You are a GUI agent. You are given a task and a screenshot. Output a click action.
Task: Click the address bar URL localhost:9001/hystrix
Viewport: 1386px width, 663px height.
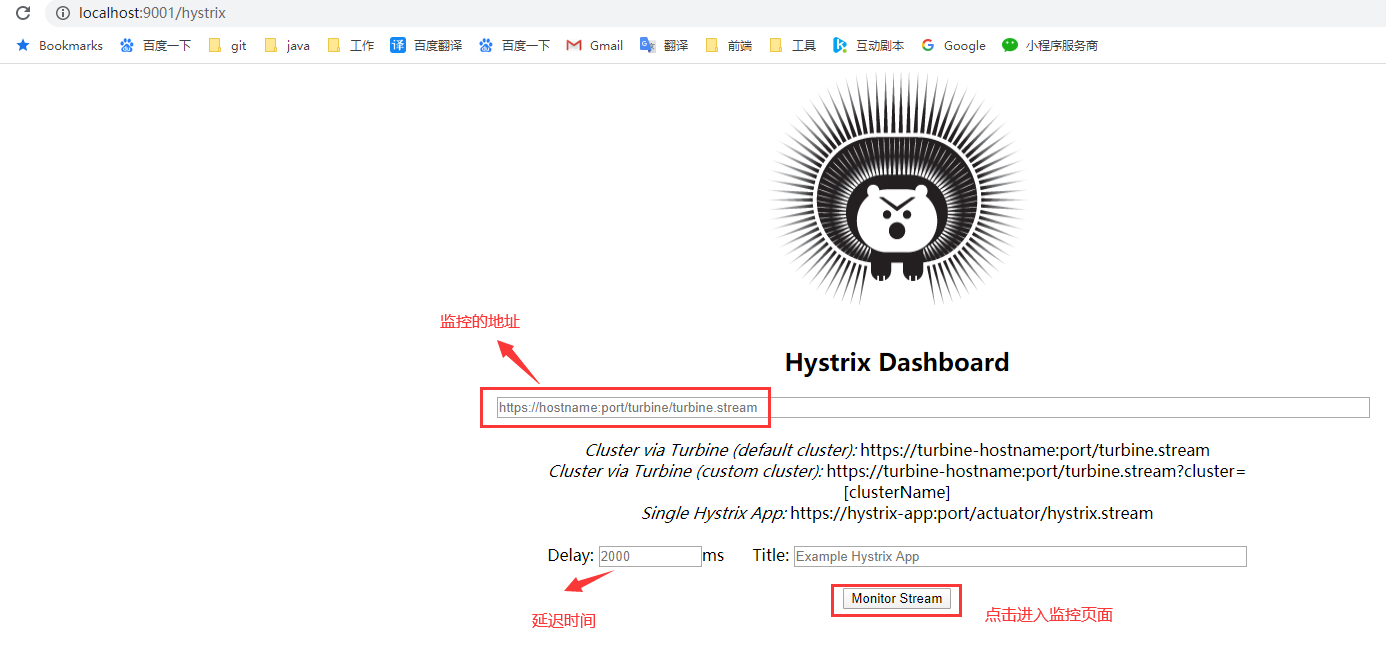[152, 14]
